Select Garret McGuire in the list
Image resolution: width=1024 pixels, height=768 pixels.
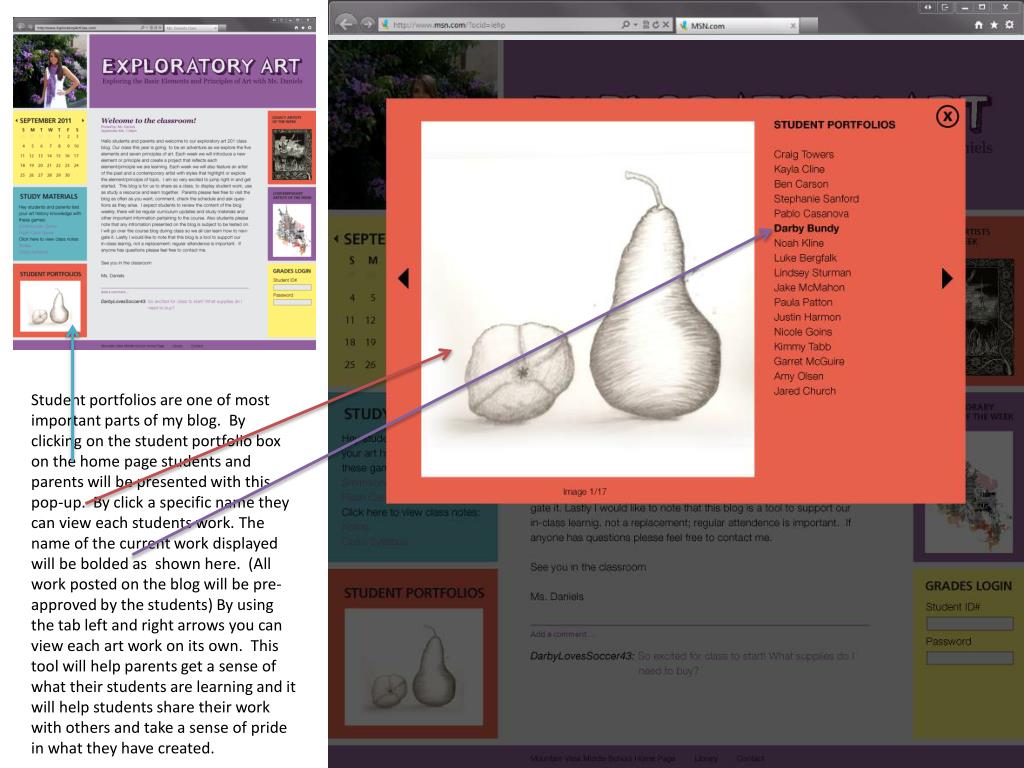(x=808, y=361)
